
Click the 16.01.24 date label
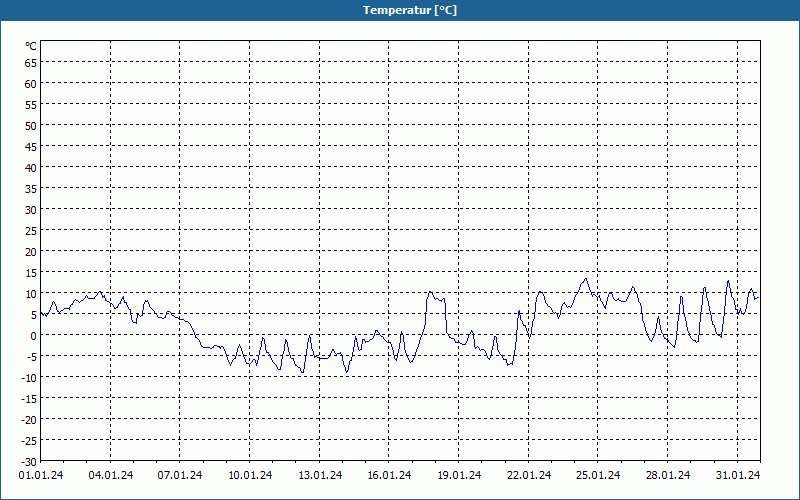[x=389, y=475]
